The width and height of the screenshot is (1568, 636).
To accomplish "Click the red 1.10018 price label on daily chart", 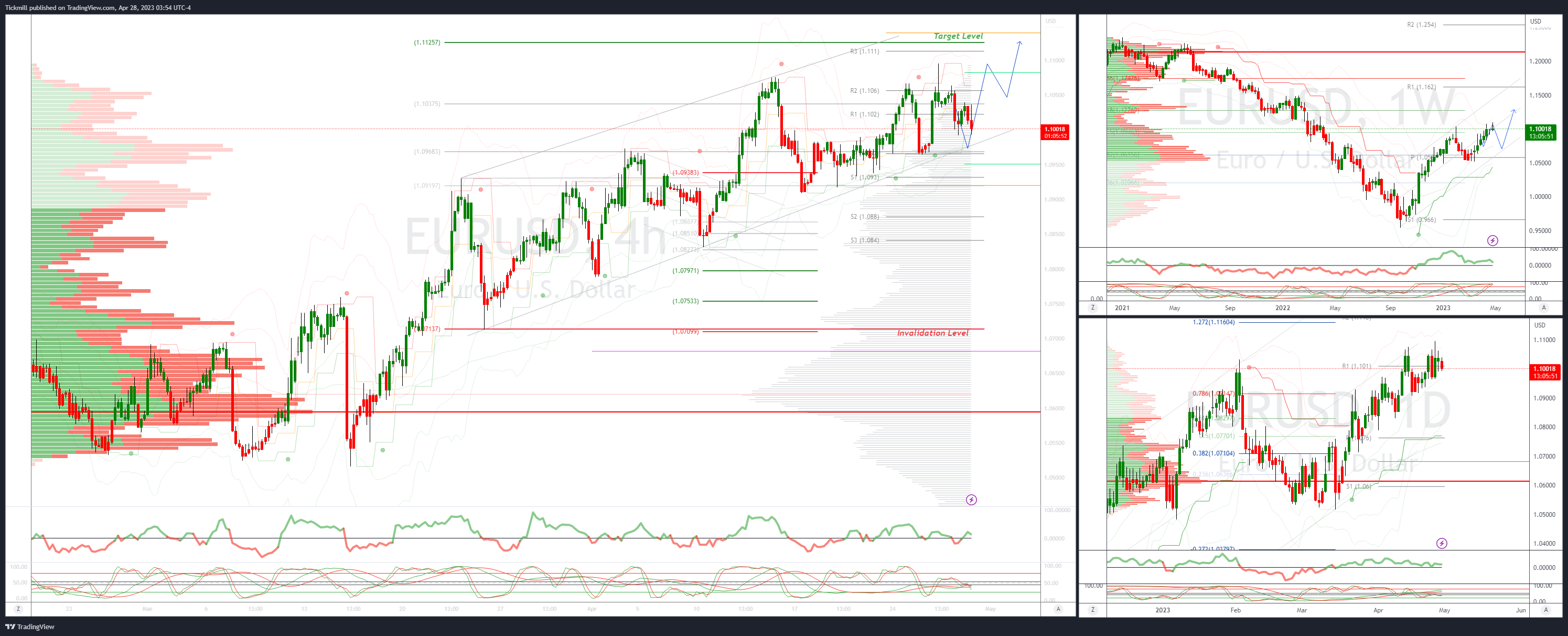I will pos(1544,372).
